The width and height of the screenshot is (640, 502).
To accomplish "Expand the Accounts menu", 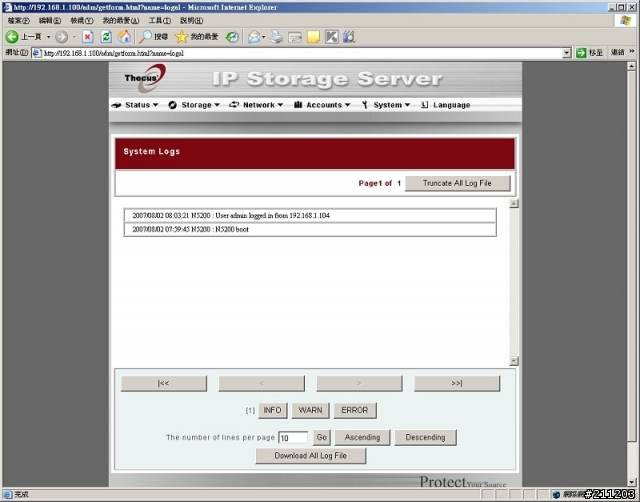I will [322, 105].
